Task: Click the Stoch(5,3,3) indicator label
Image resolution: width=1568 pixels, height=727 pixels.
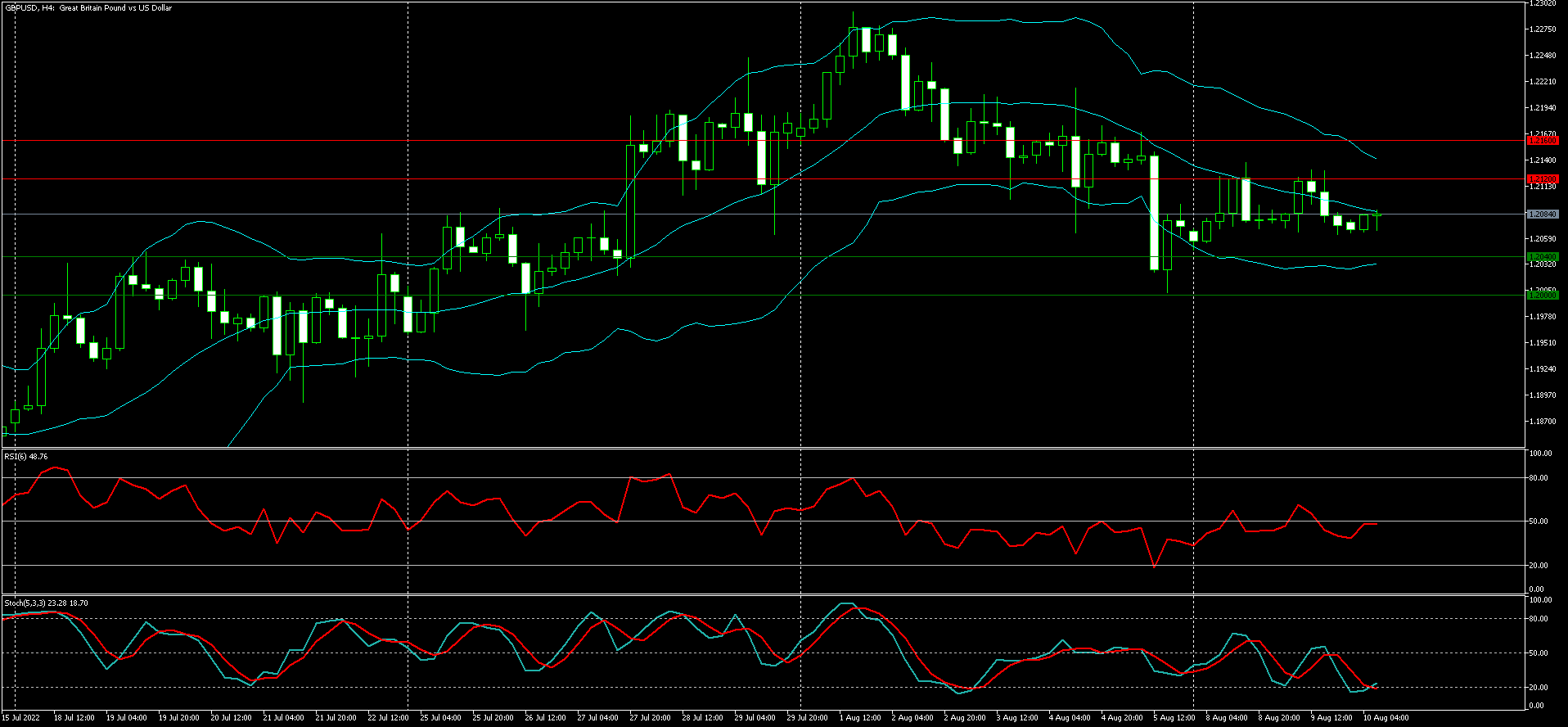Action: (x=47, y=603)
